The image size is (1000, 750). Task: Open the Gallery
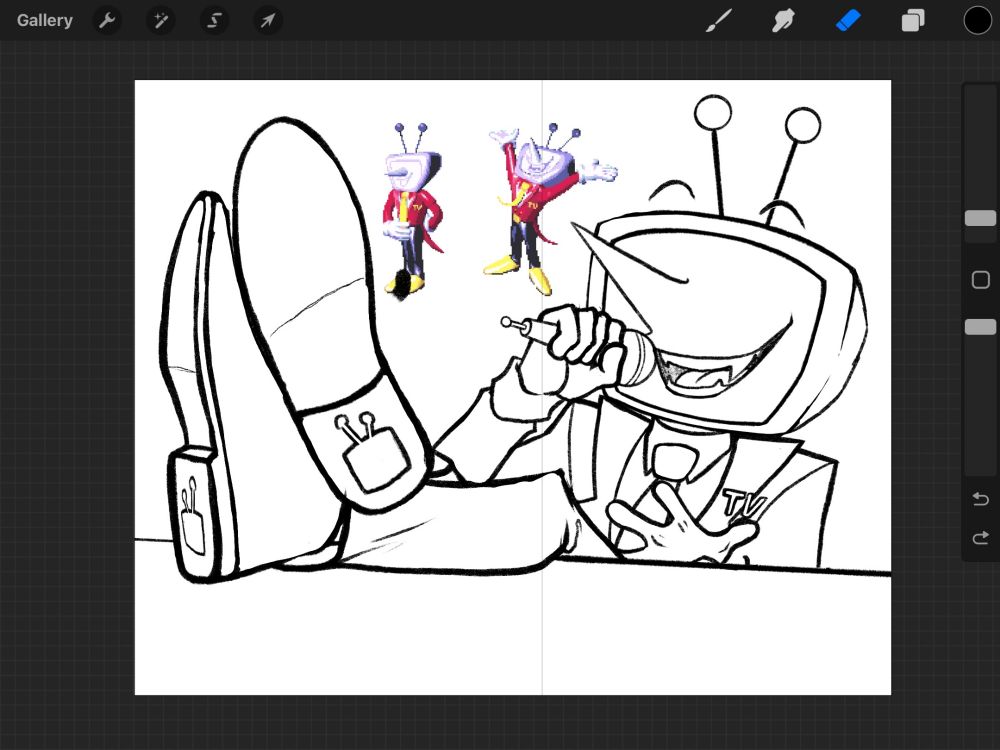click(45, 20)
